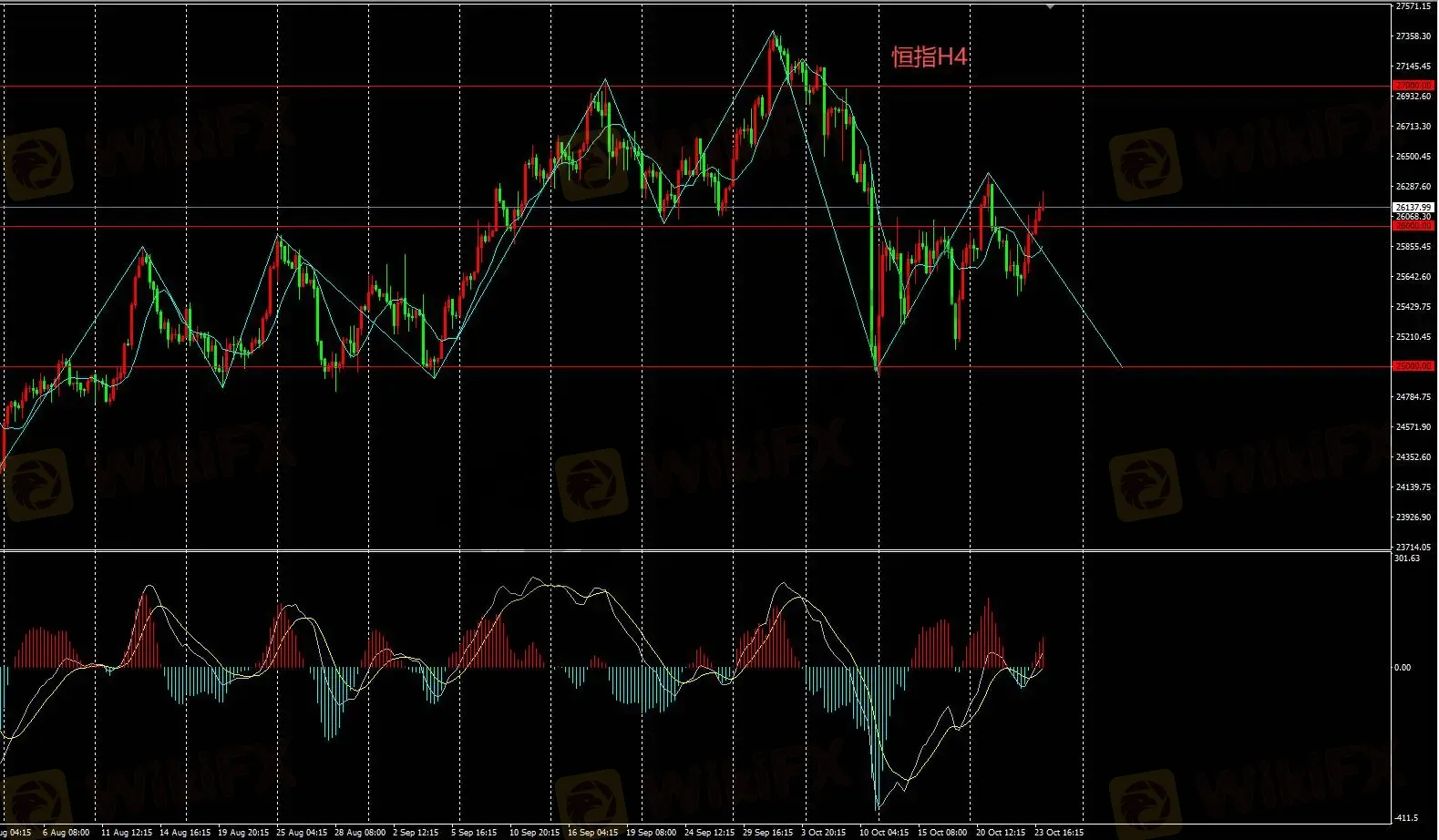Click time axis label 11 Aug 12:15
The width and height of the screenshot is (1439, 840).
click(127, 833)
